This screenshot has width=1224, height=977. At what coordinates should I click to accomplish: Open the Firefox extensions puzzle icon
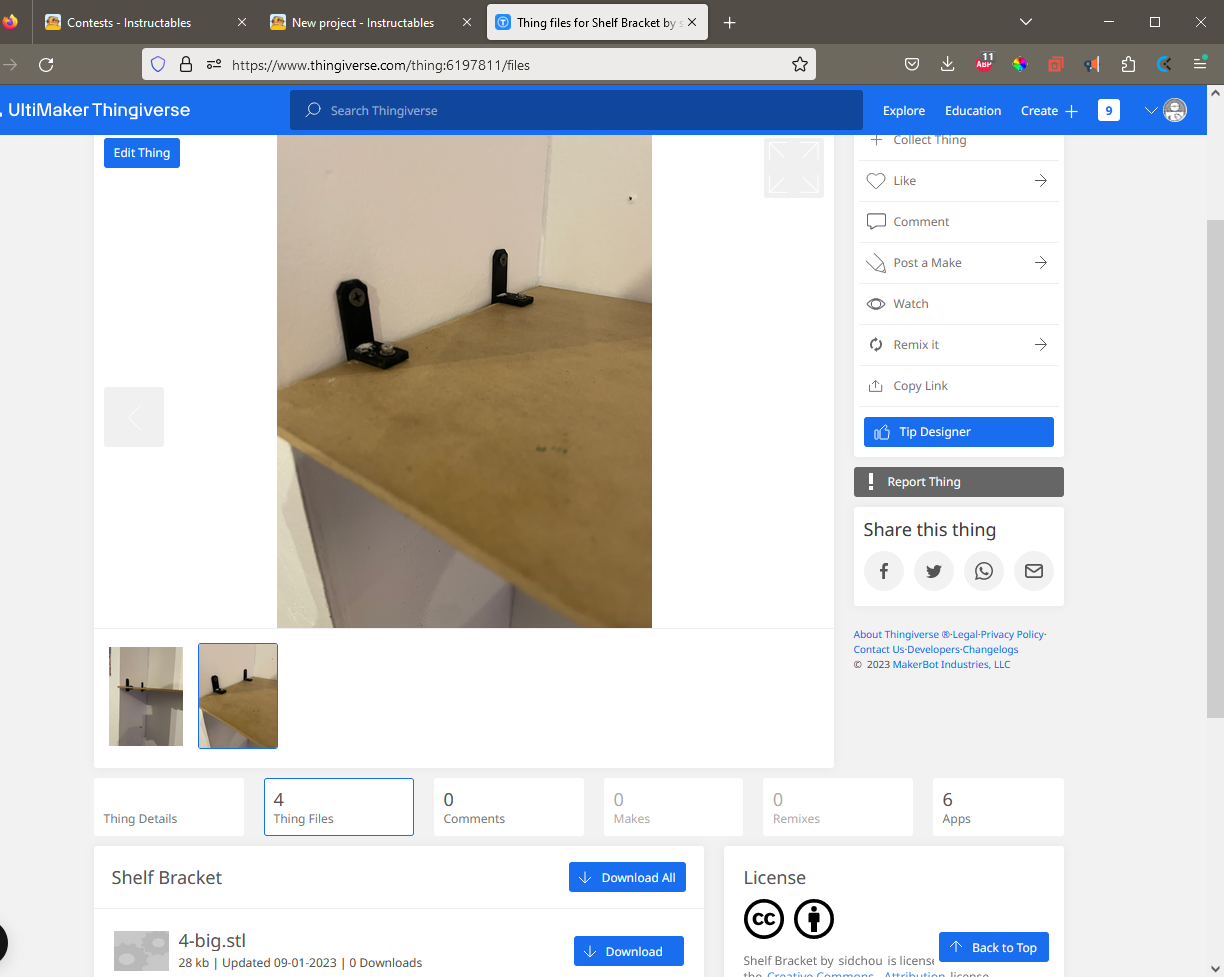pos(1128,64)
